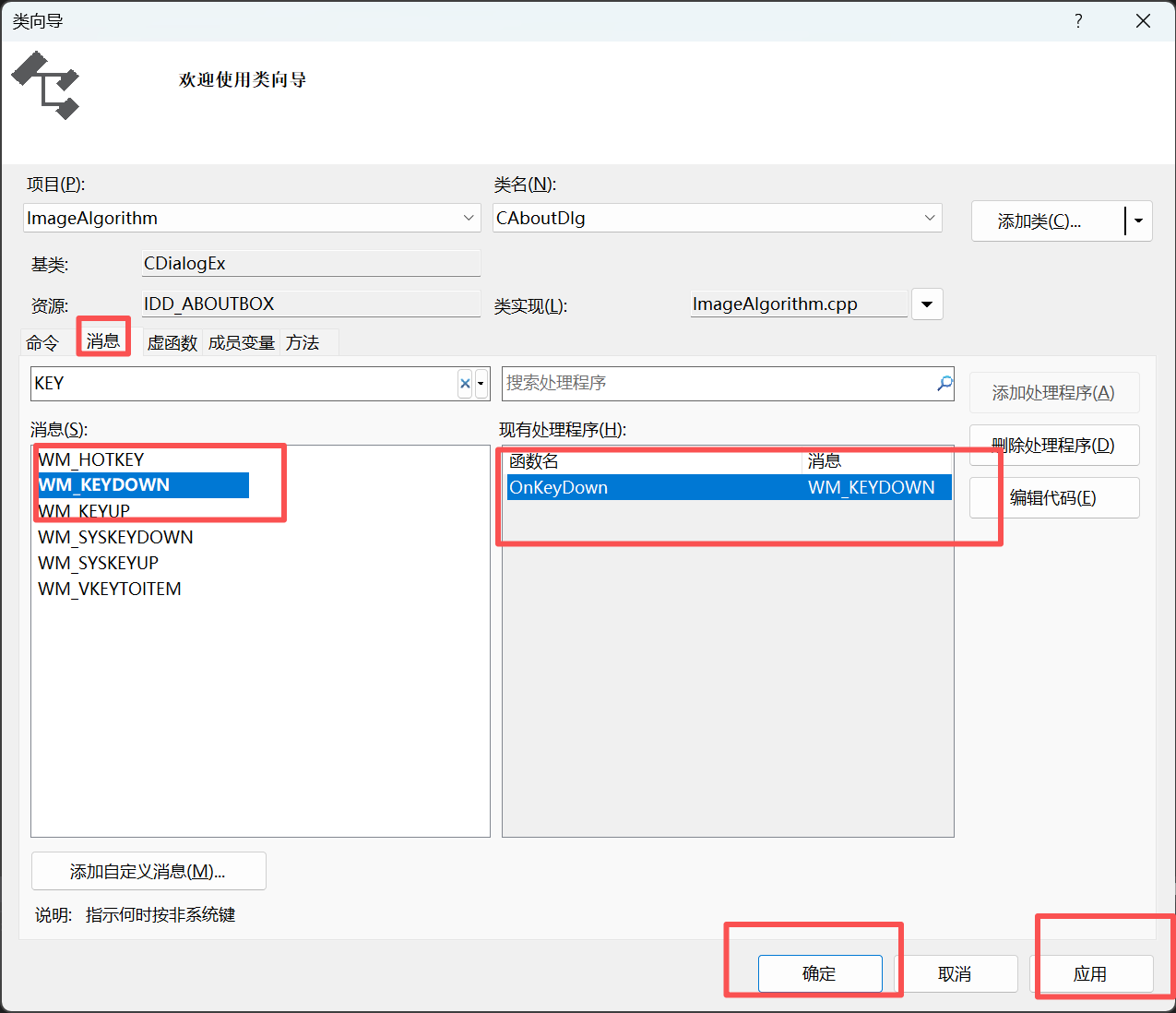The image size is (1176, 1013).
Task: Switch to the 命令 tab
Action: tap(42, 343)
